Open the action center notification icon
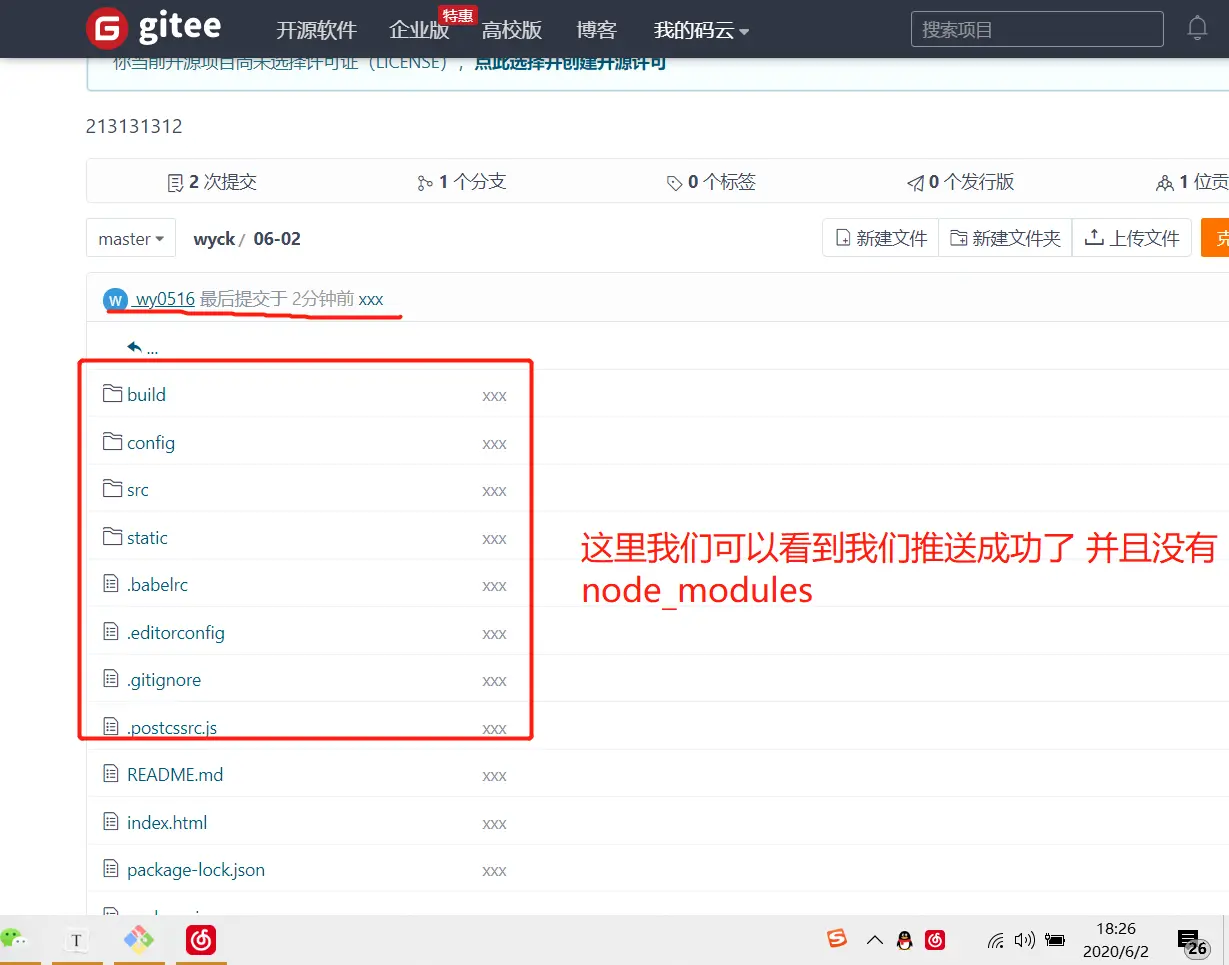This screenshot has height=965, width=1229. [x=1192, y=942]
